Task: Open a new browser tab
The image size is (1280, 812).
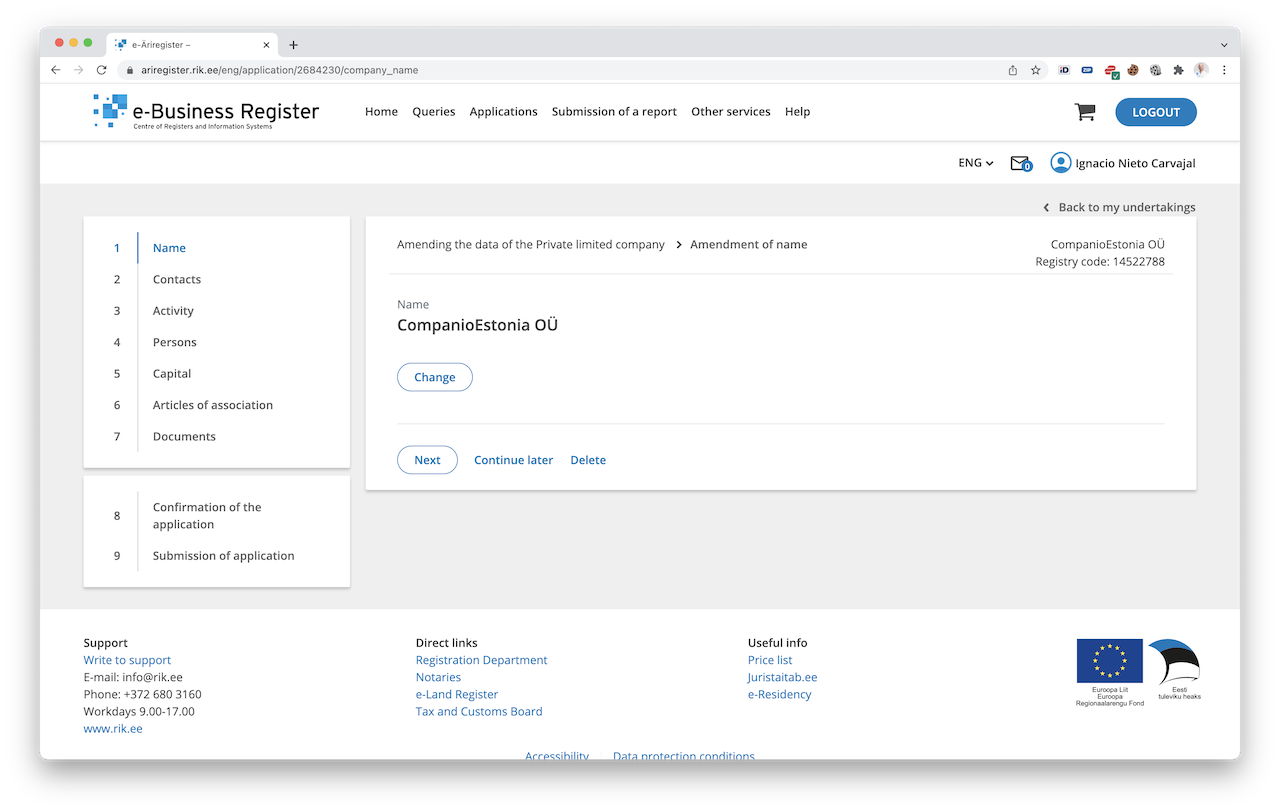Action: (x=293, y=45)
